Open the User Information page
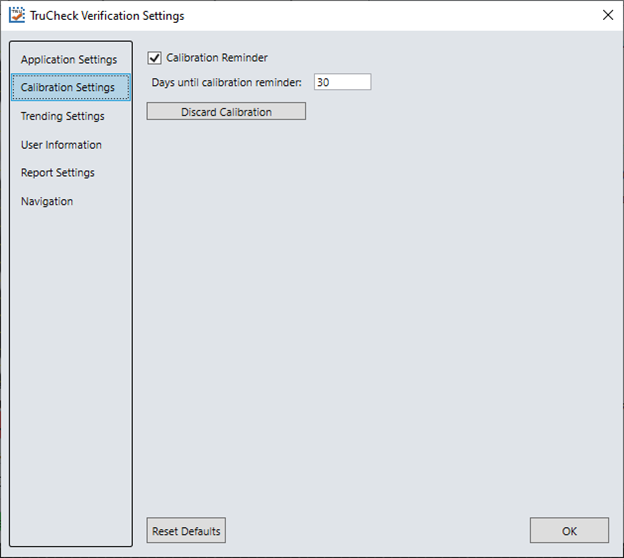Image resolution: width=624 pixels, height=558 pixels. [x=61, y=145]
